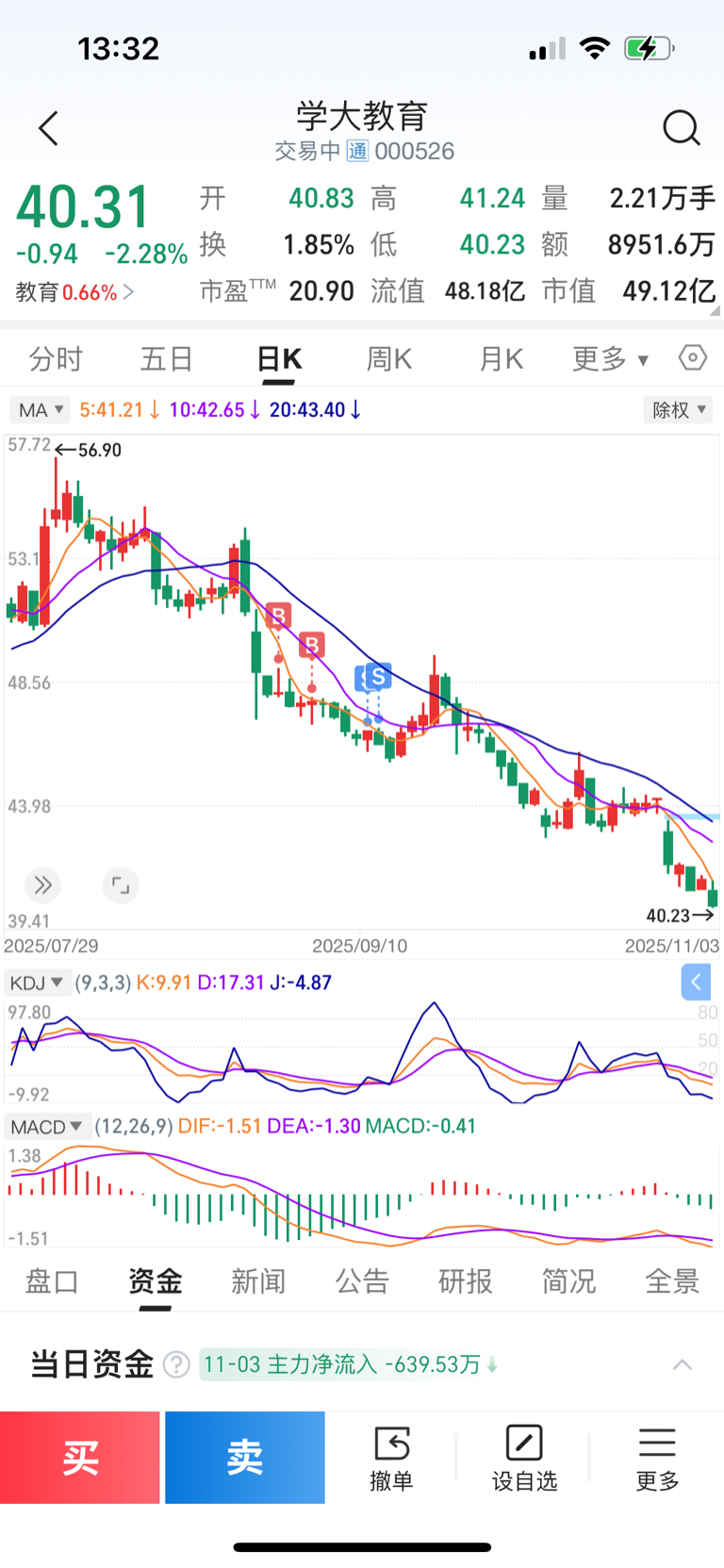Switch to the 月K chart tab
Viewport: 724px width, 1568px height.
pyautogui.click(x=501, y=358)
